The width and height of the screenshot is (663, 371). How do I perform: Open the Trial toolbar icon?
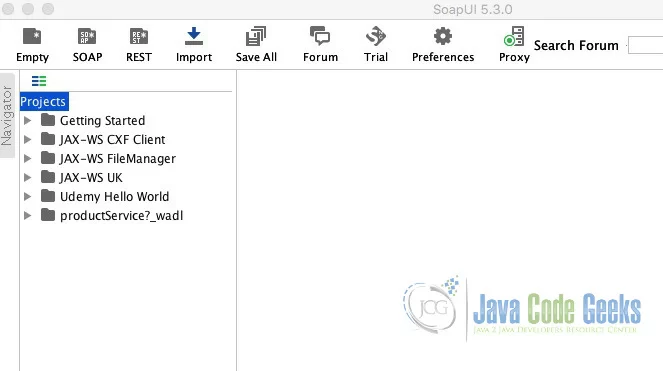(x=375, y=44)
